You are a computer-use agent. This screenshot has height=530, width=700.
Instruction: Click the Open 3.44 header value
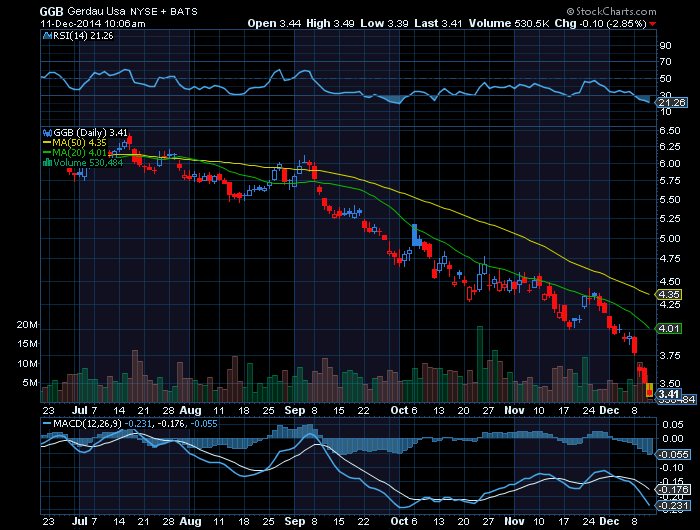tap(274, 24)
